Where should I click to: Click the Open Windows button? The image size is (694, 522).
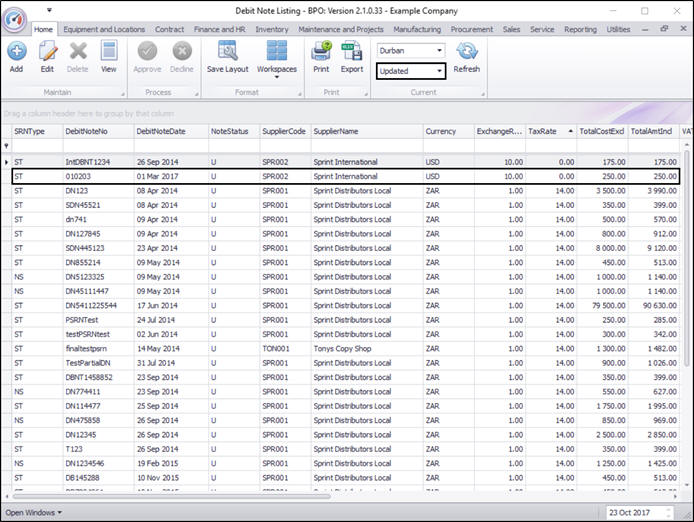coord(33,513)
